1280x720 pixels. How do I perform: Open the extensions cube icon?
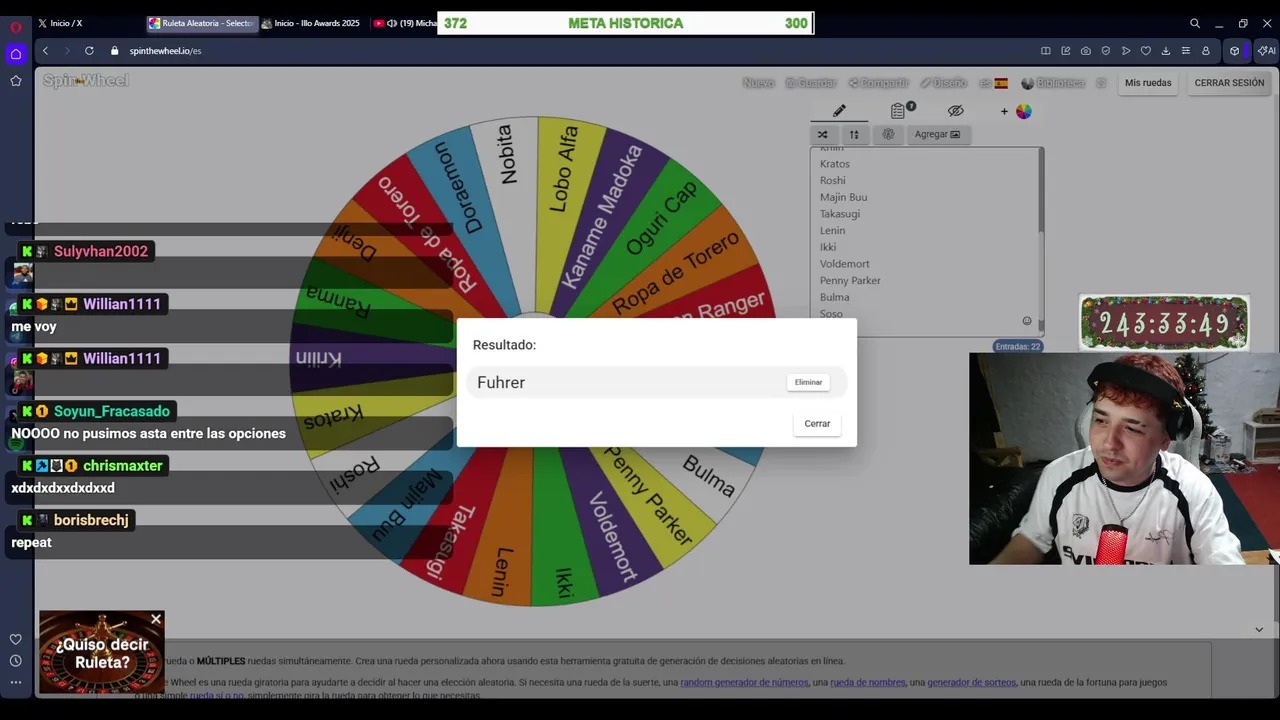[x=1235, y=51]
